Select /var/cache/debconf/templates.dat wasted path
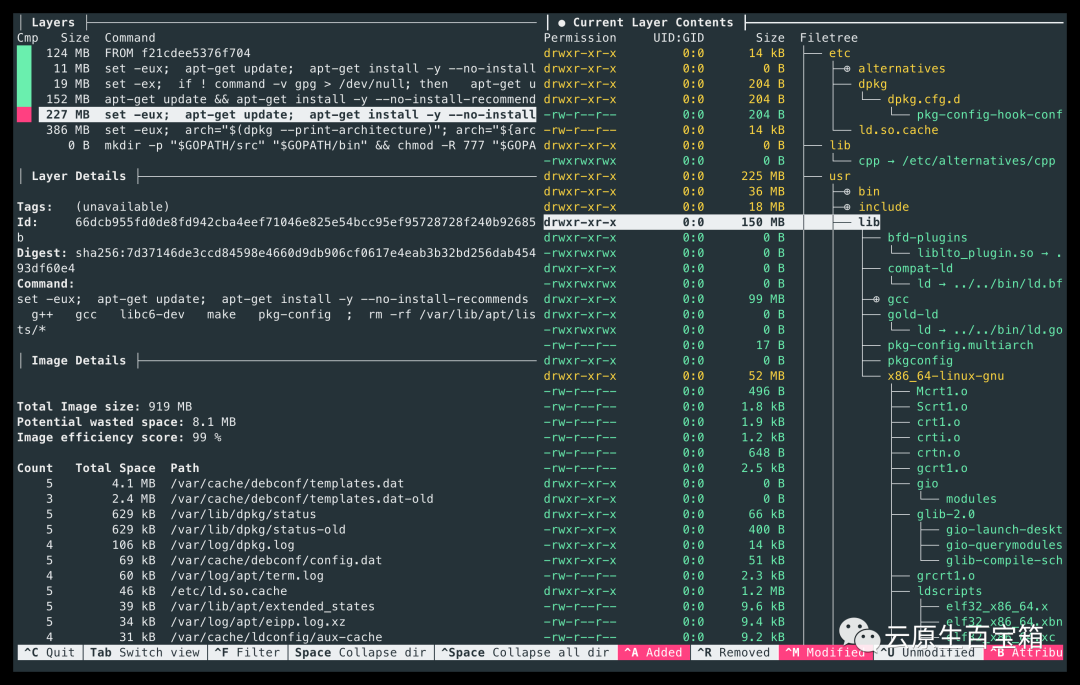1080x685 pixels. (287, 484)
